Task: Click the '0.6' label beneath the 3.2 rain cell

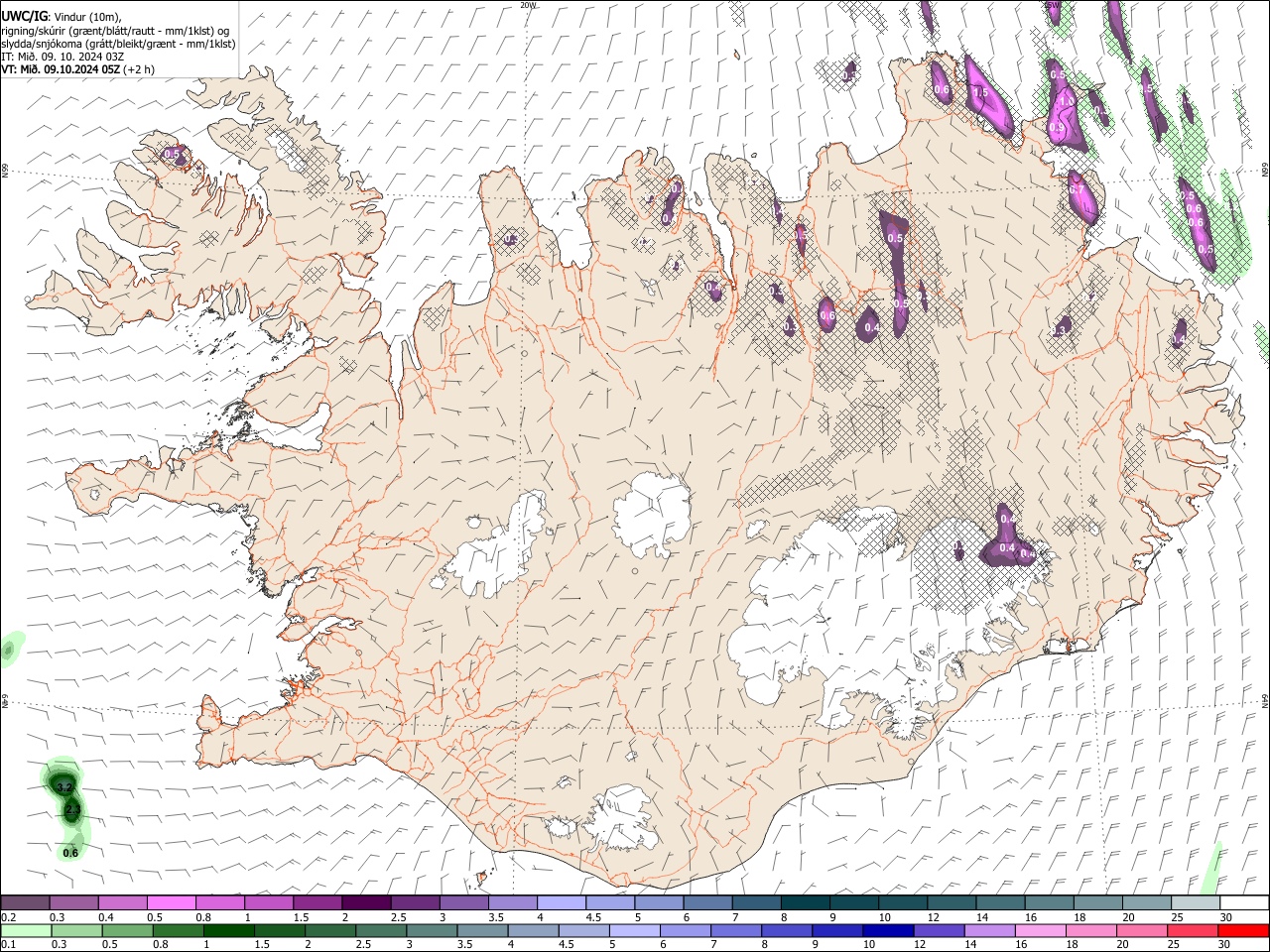Action: coord(70,853)
